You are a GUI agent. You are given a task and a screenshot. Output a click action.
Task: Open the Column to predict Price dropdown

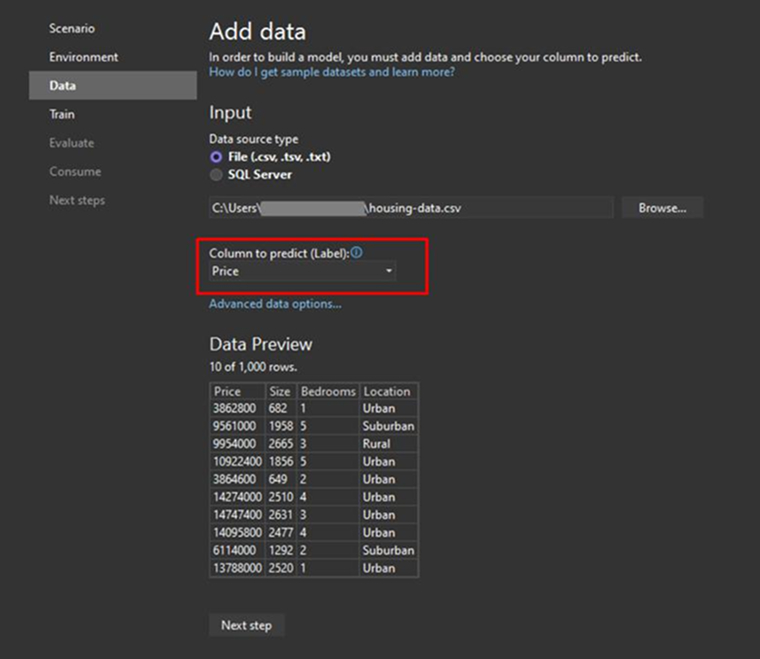tap(303, 271)
